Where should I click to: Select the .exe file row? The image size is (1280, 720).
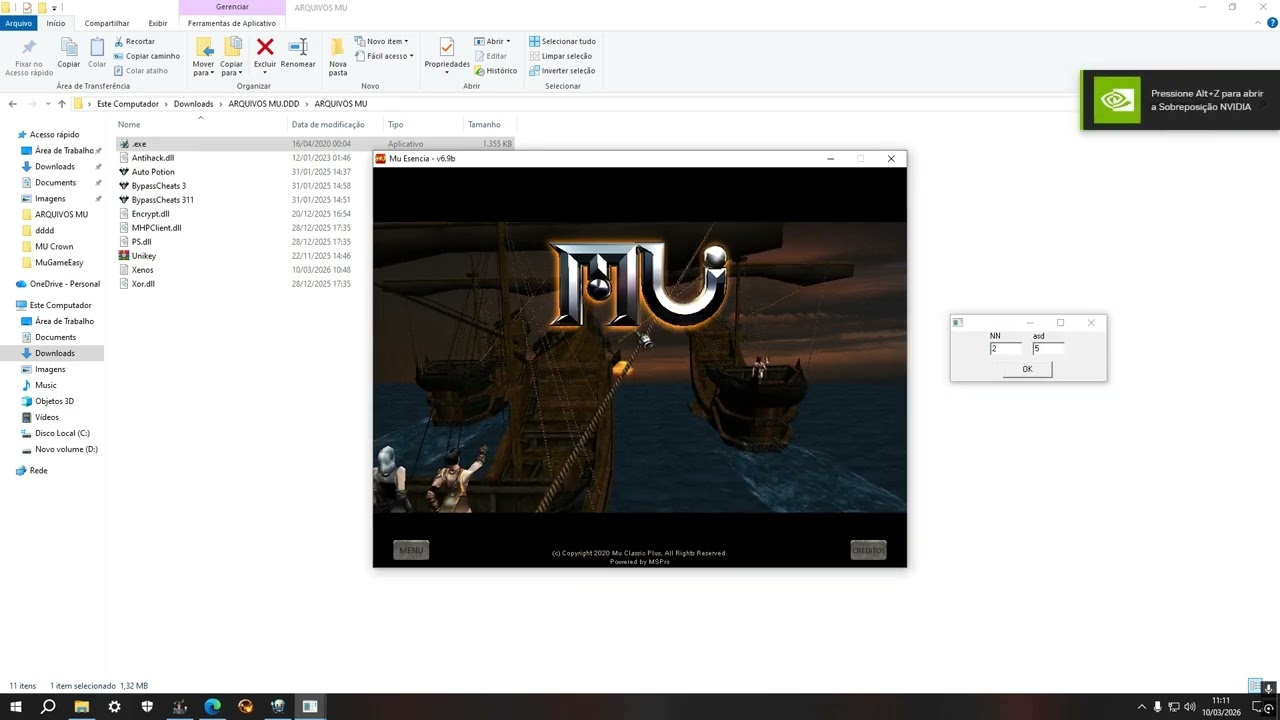pos(315,144)
